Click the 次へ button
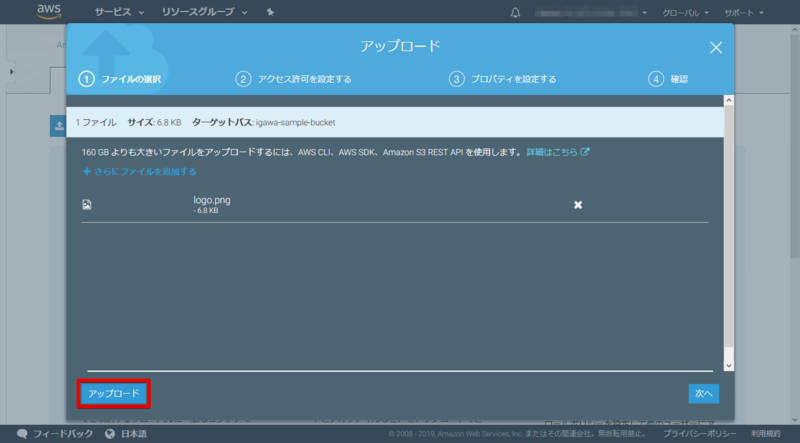 click(704, 393)
